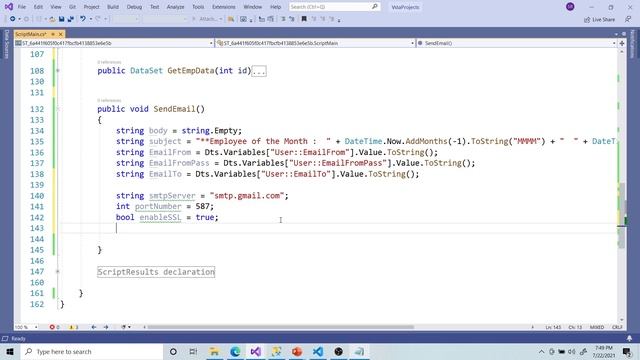
Task: Click the search magnifier icon in title bar
Action: [374, 7]
